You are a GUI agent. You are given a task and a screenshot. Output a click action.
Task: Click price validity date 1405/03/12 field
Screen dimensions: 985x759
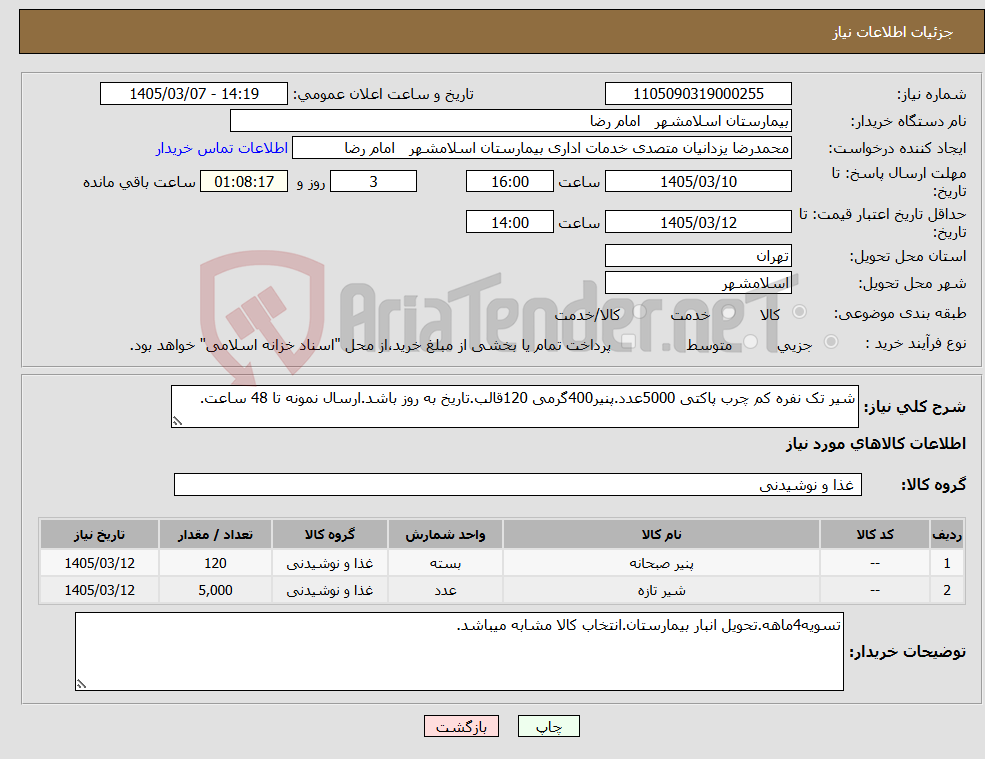[x=698, y=222]
